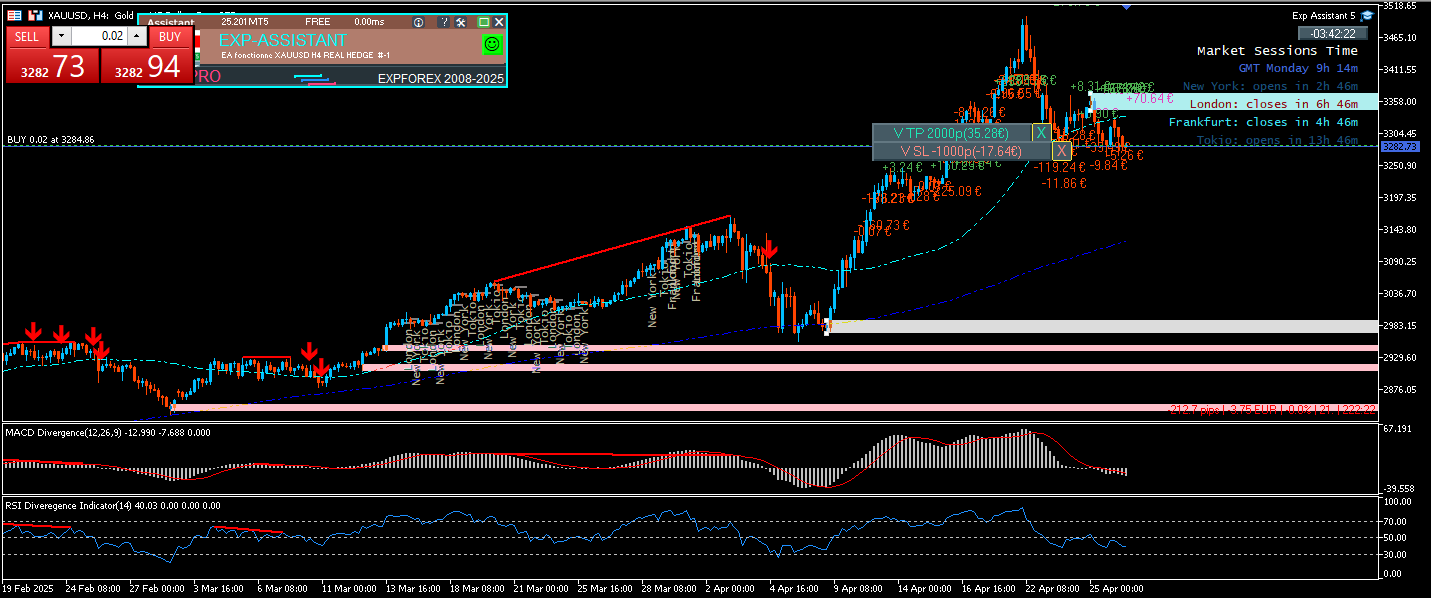Click the Exp Assistant 5 expert name
Screen dimensions: 1431x598
click(1324, 15)
